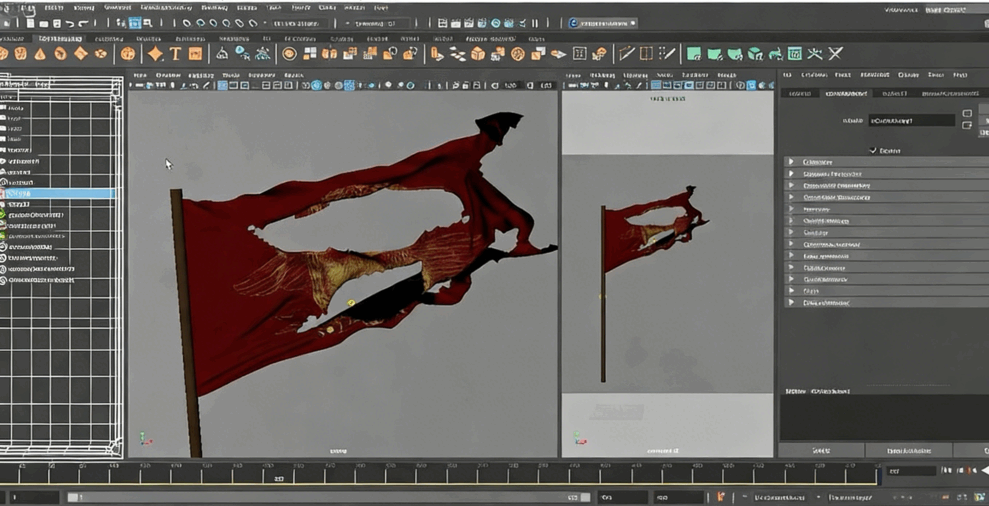
Task: Click the first green icon on the shelf
Action: point(694,54)
